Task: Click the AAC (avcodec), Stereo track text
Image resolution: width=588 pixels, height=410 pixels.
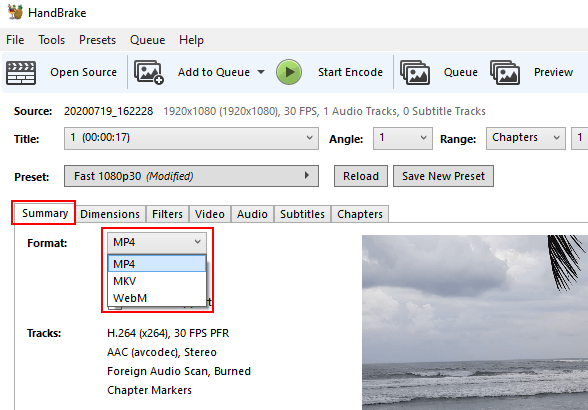Action: click(162, 352)
